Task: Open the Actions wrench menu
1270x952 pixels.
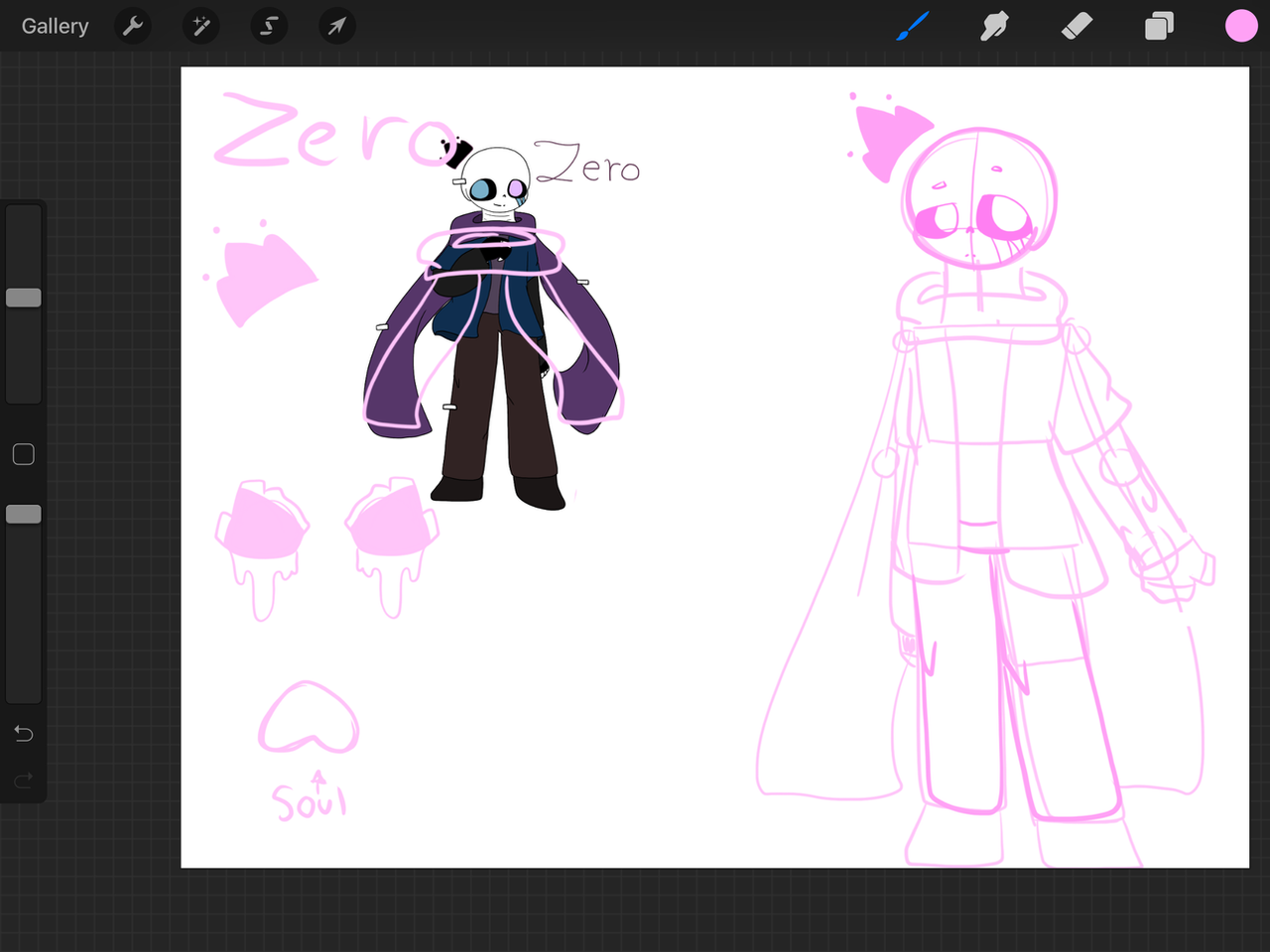Action: point(133,26)
